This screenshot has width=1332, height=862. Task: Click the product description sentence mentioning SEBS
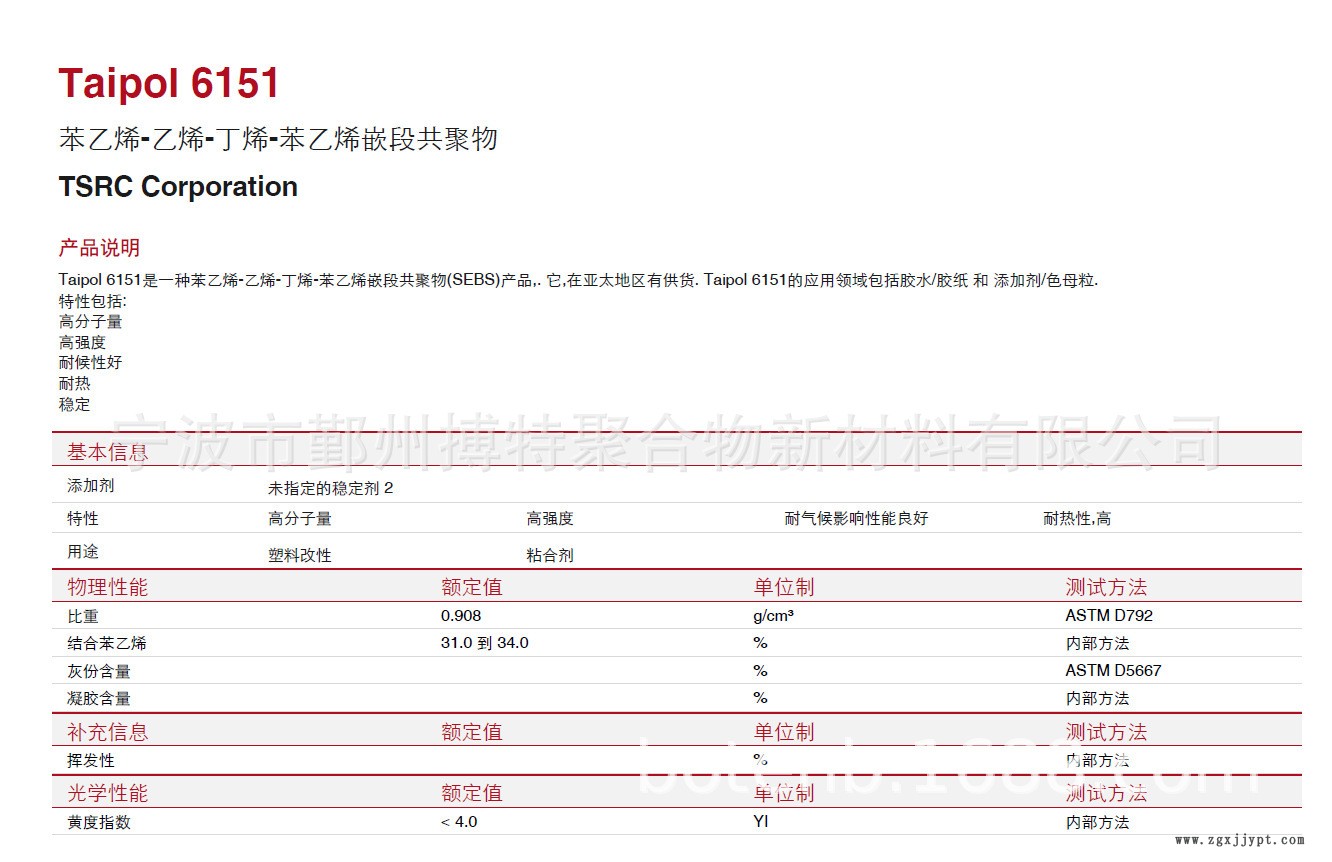(579, 280)
